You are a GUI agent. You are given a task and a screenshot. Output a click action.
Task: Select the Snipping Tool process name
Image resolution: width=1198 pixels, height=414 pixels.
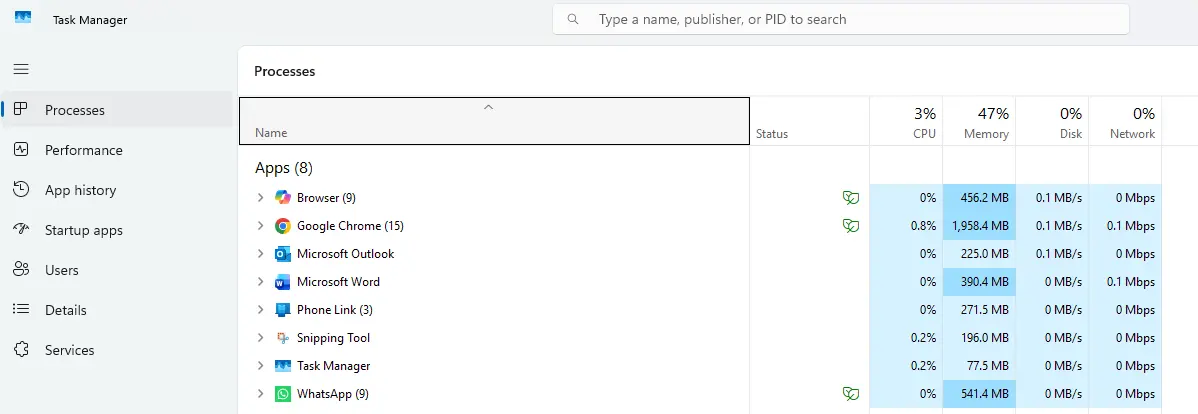[333, 338]
